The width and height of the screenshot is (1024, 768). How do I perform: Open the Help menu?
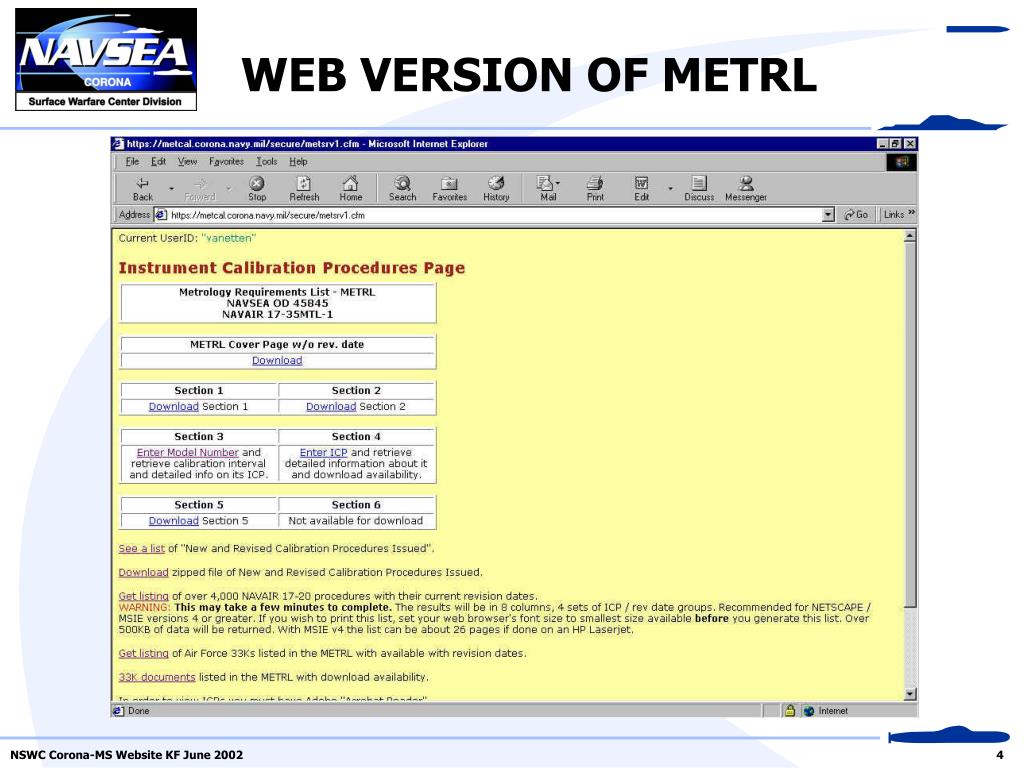pos(298,161)
